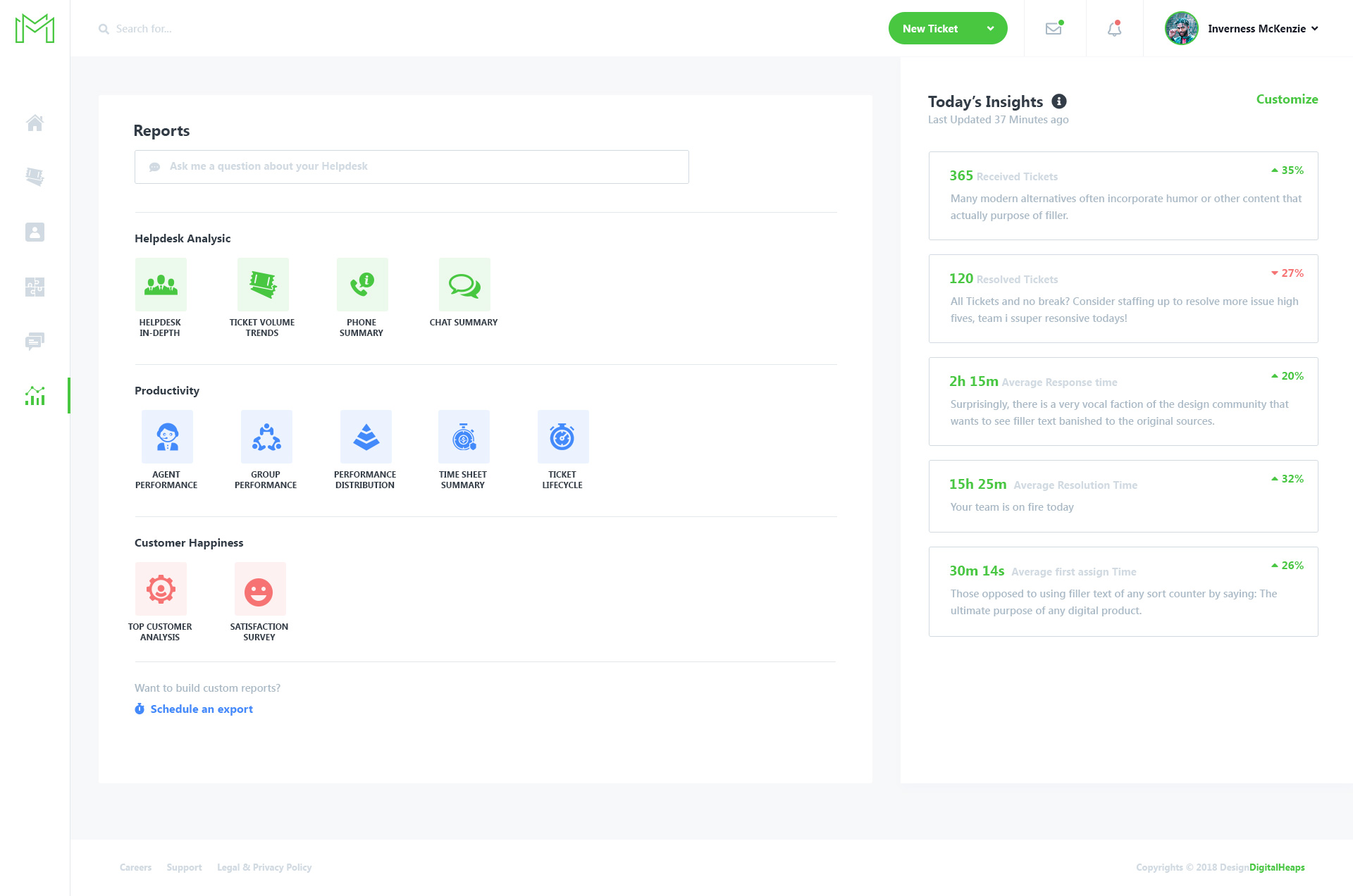Open the Contacts section in the sidebar
This screenshot has width=1353, height=896.
[35, 231]
